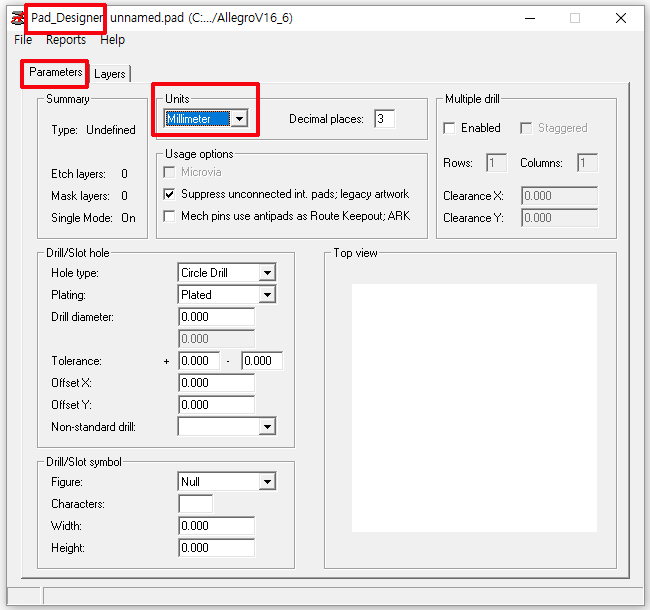Open the Hole type dropdown
The width and height of the screenshot is (650, 610).
[x=227, y=273]
